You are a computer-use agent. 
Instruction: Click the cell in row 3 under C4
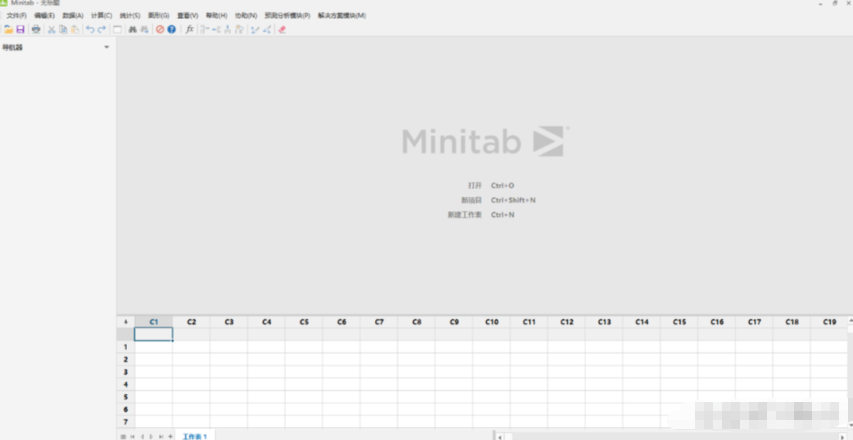click(267, 372)
